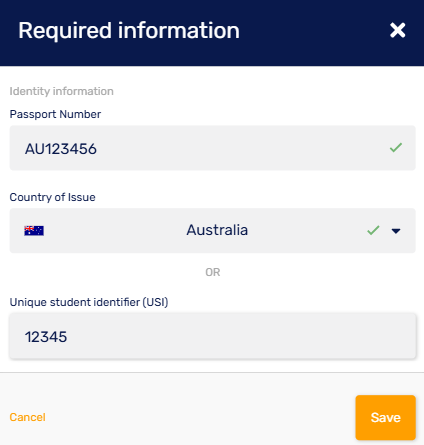Click the Australia country name text
Screen dimensions: 424x445
click(x=217, y=230)
